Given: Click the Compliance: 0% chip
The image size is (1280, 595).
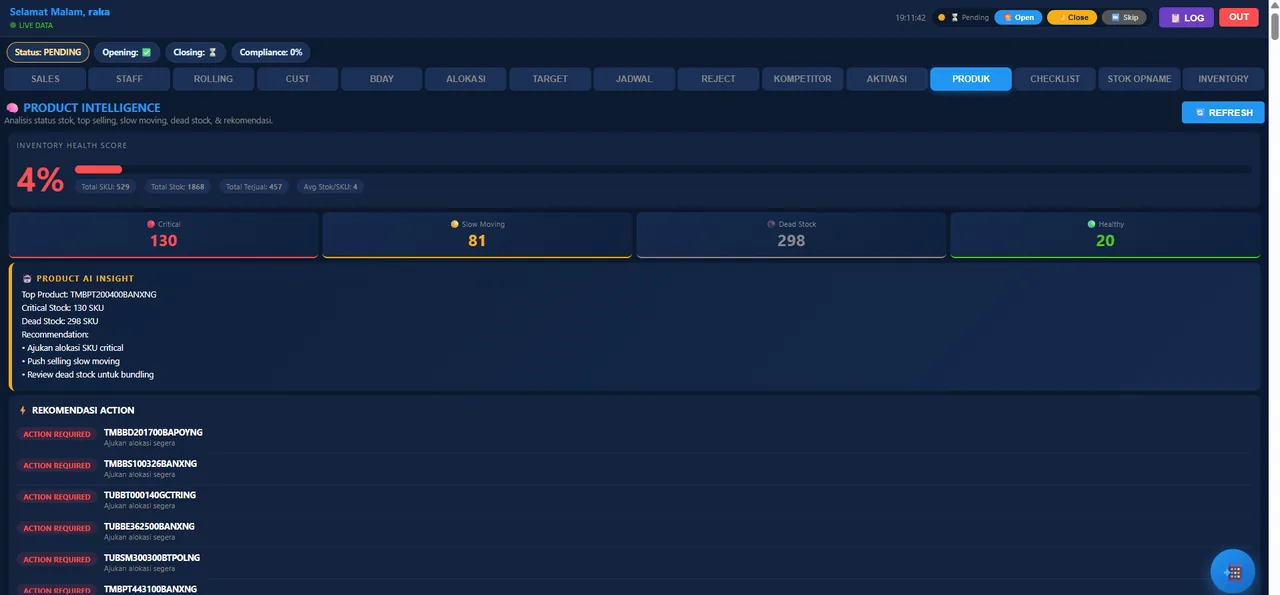Looking at the screenshot, I should pyautogui.click(x=271, y=52).
